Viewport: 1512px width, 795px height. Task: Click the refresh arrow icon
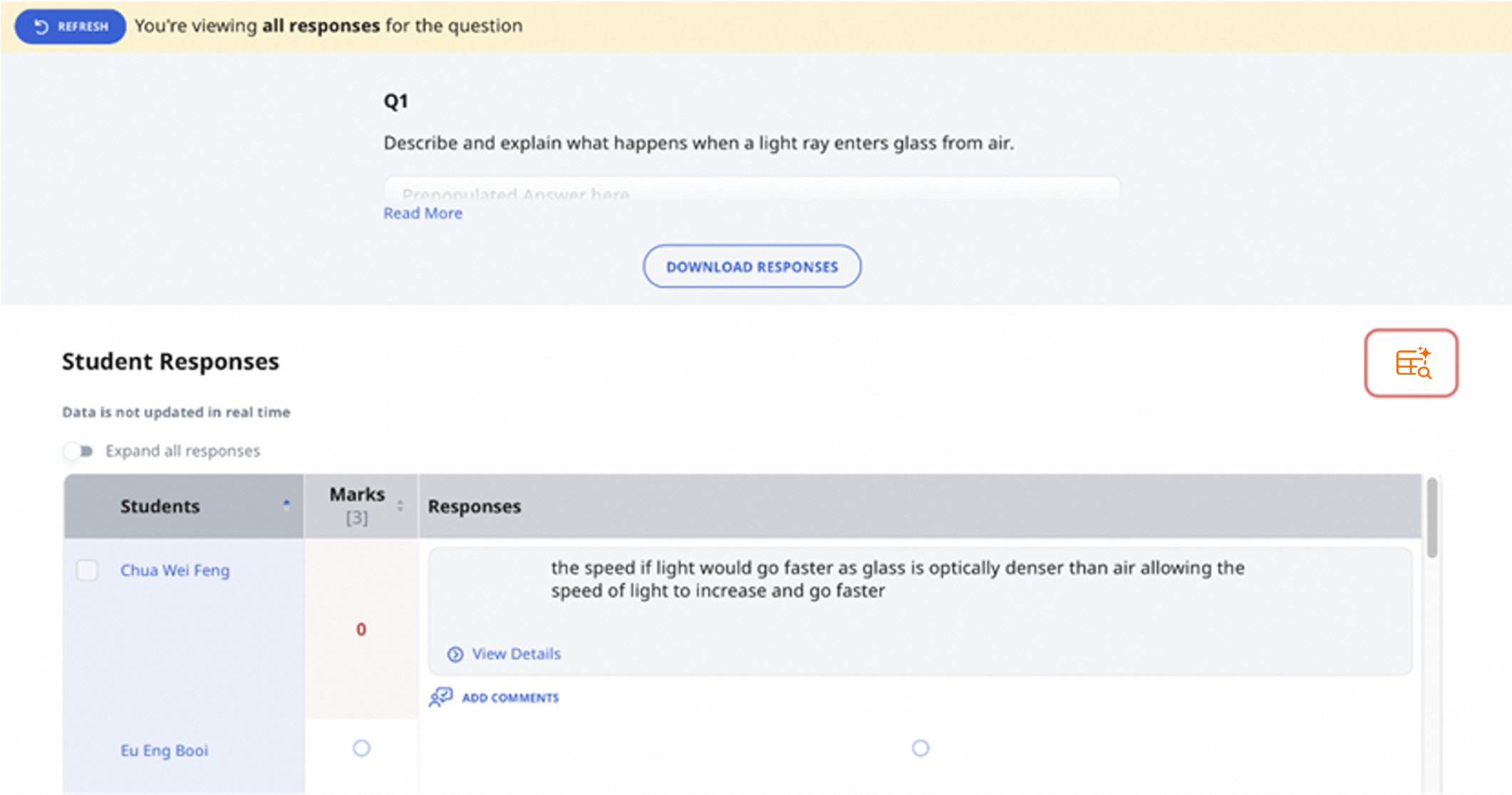click(x=41, y=26)
